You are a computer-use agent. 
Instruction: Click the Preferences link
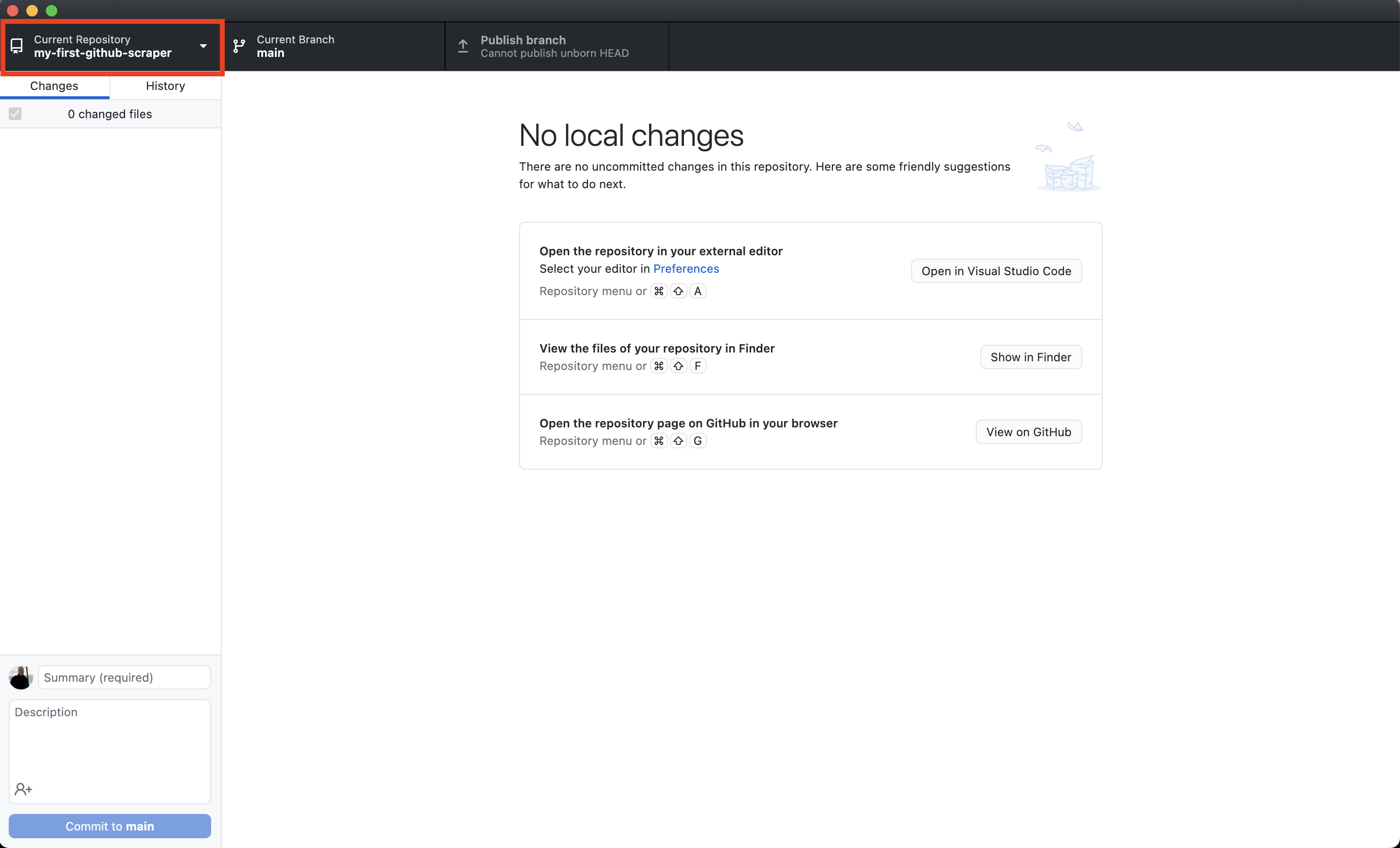[x=686, y=268]
